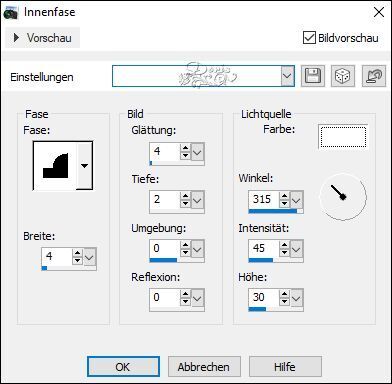This screenshot has height=384, width=392.
Task: Open the Höhe slider dropdown
Action: click(296, 298)
